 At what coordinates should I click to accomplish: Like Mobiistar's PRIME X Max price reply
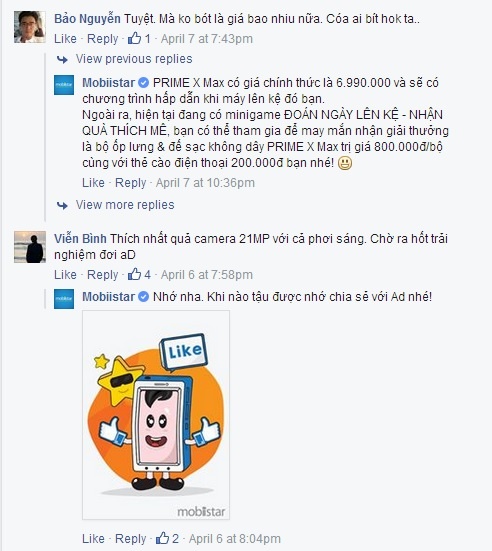93,183
